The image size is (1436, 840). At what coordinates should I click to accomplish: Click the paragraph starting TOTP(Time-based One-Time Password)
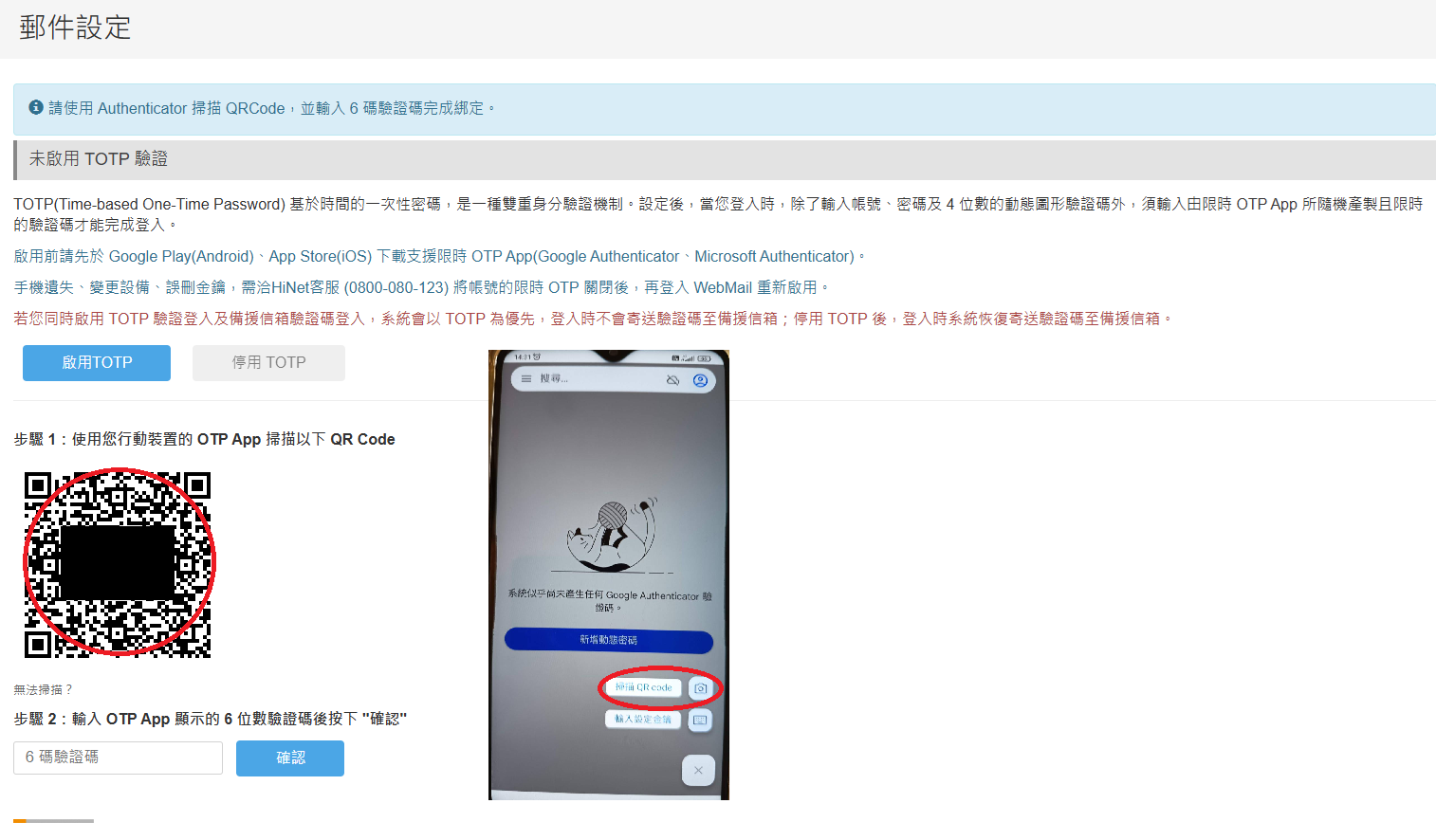(718, 214)
